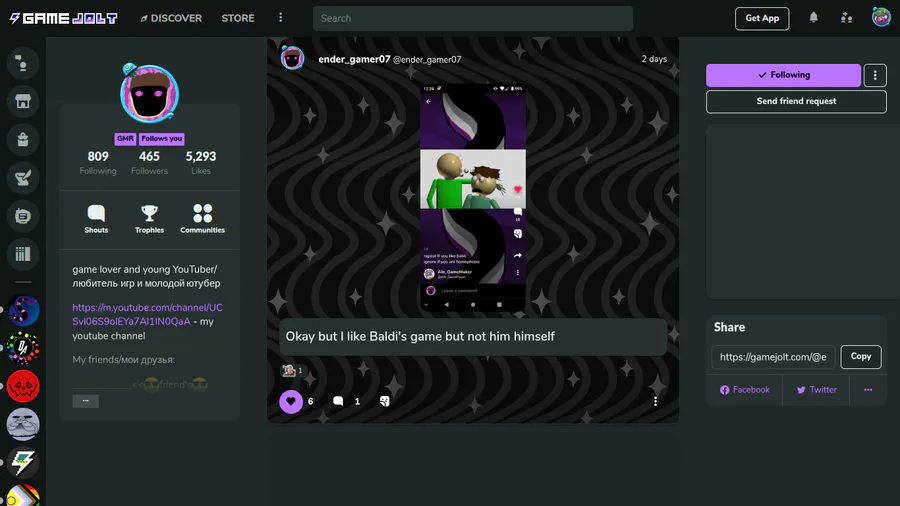The image size is (900, 506).
Task: View ender_gamer07's large profile avatar
Action: (x=149, y=93)
